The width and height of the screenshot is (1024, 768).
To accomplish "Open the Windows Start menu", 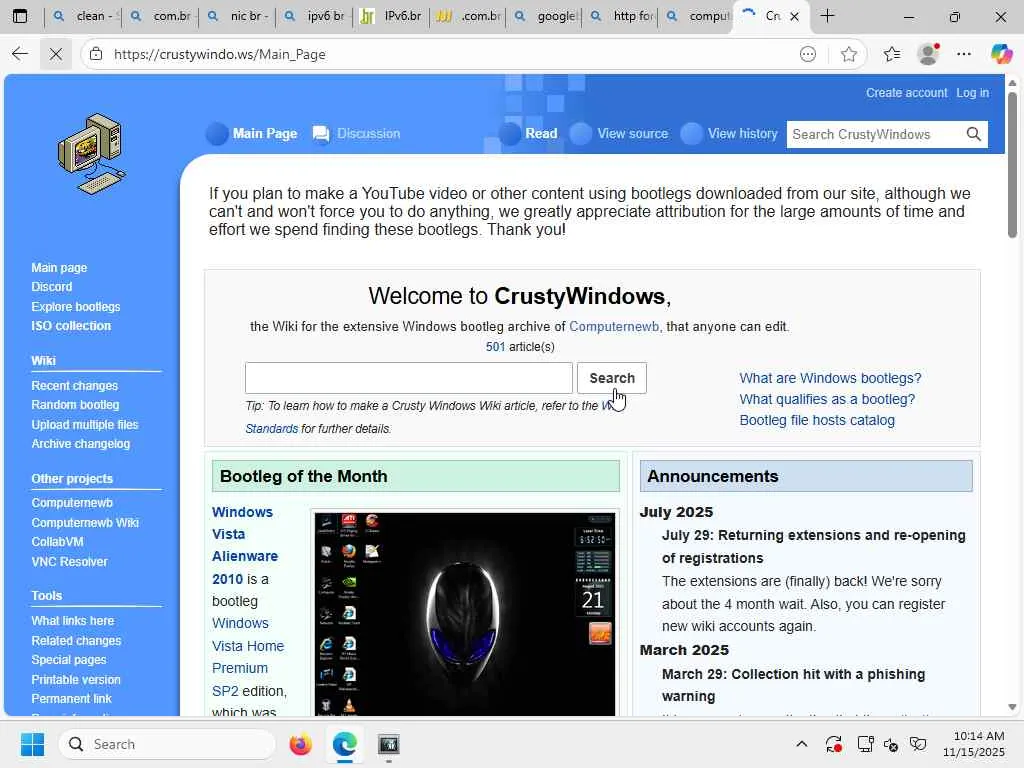I will click(x=32, y=744).
